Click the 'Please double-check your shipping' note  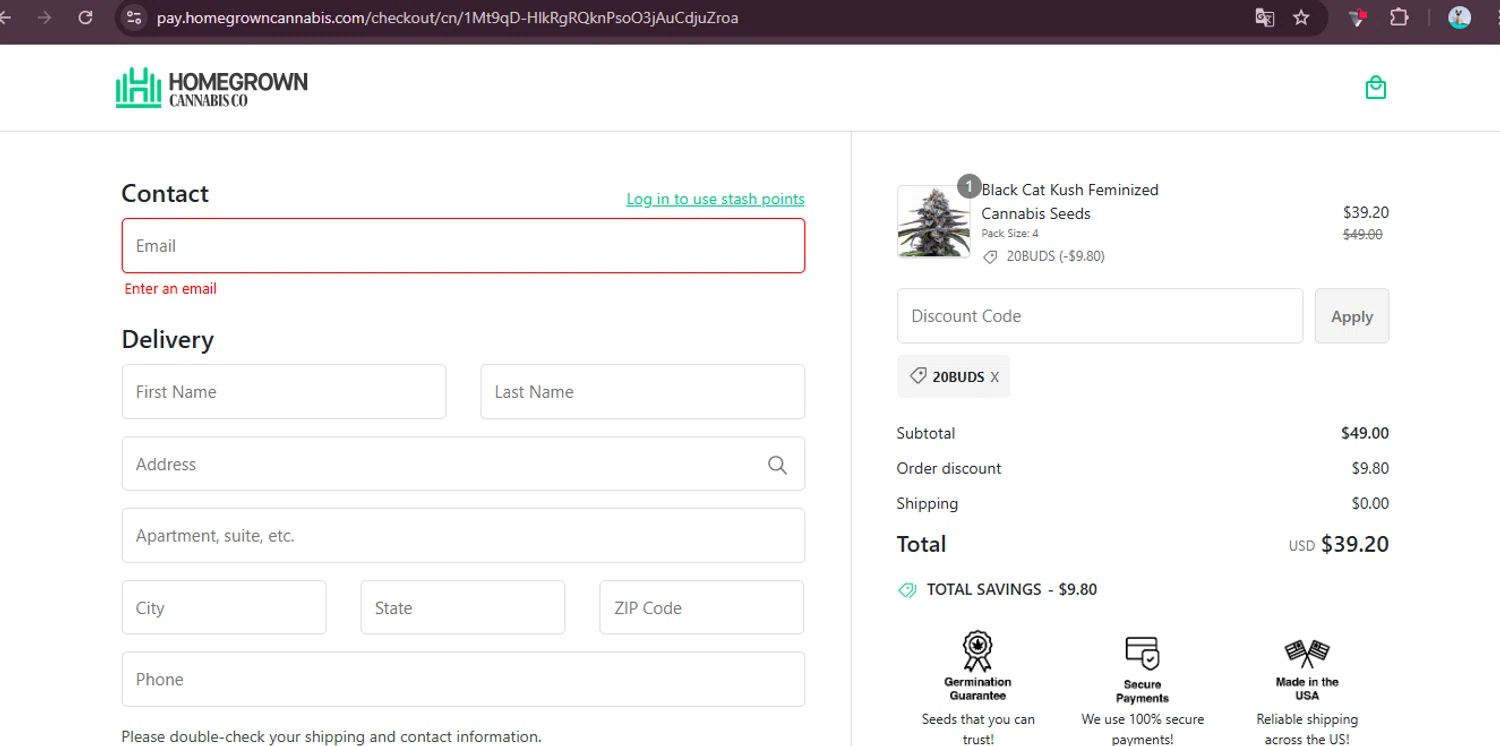[x=331, y=737]
